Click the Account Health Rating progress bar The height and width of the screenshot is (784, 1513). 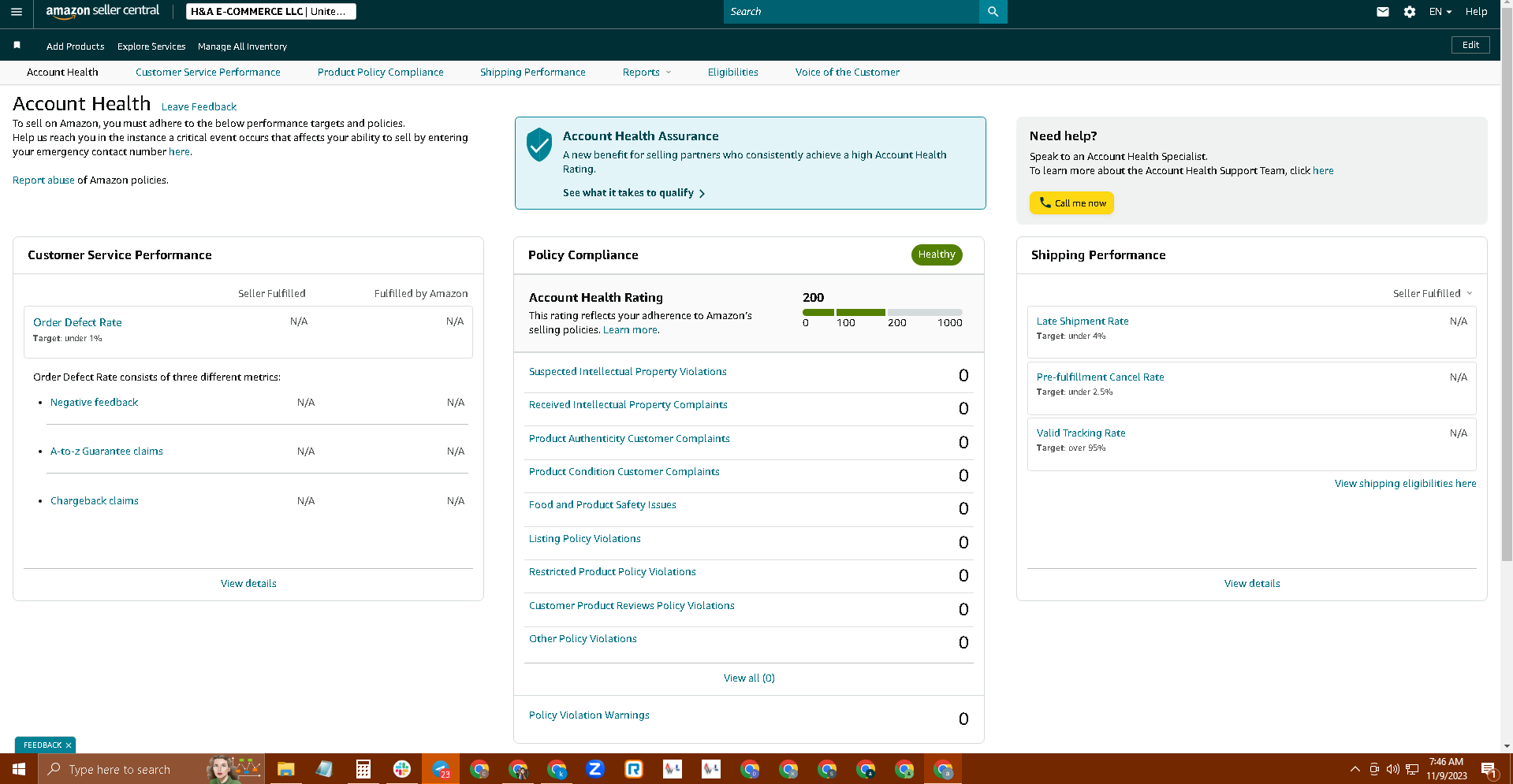tap(882, 313)
